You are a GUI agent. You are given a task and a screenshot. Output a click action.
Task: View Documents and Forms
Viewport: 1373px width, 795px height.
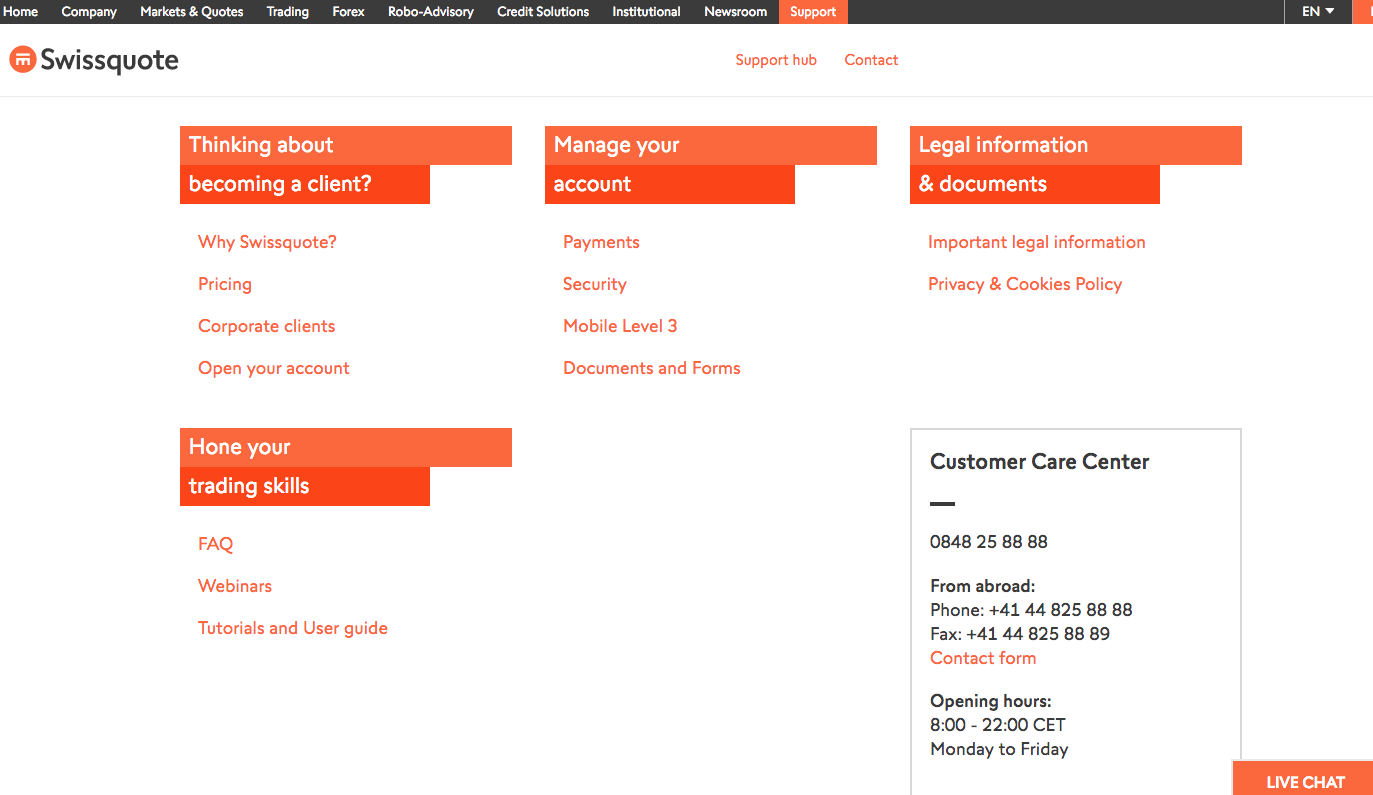tap(652, 368)
